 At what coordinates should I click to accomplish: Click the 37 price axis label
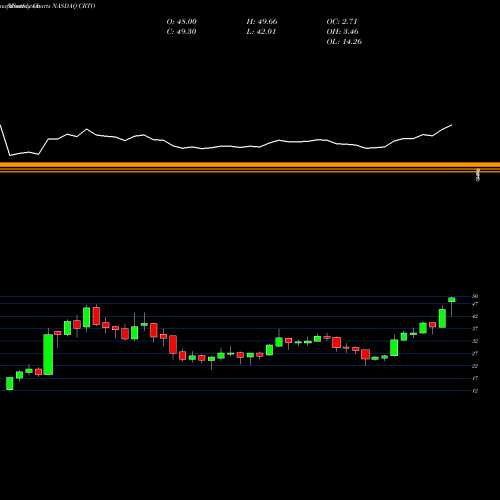pyautogui.click(x=475, y=329)
